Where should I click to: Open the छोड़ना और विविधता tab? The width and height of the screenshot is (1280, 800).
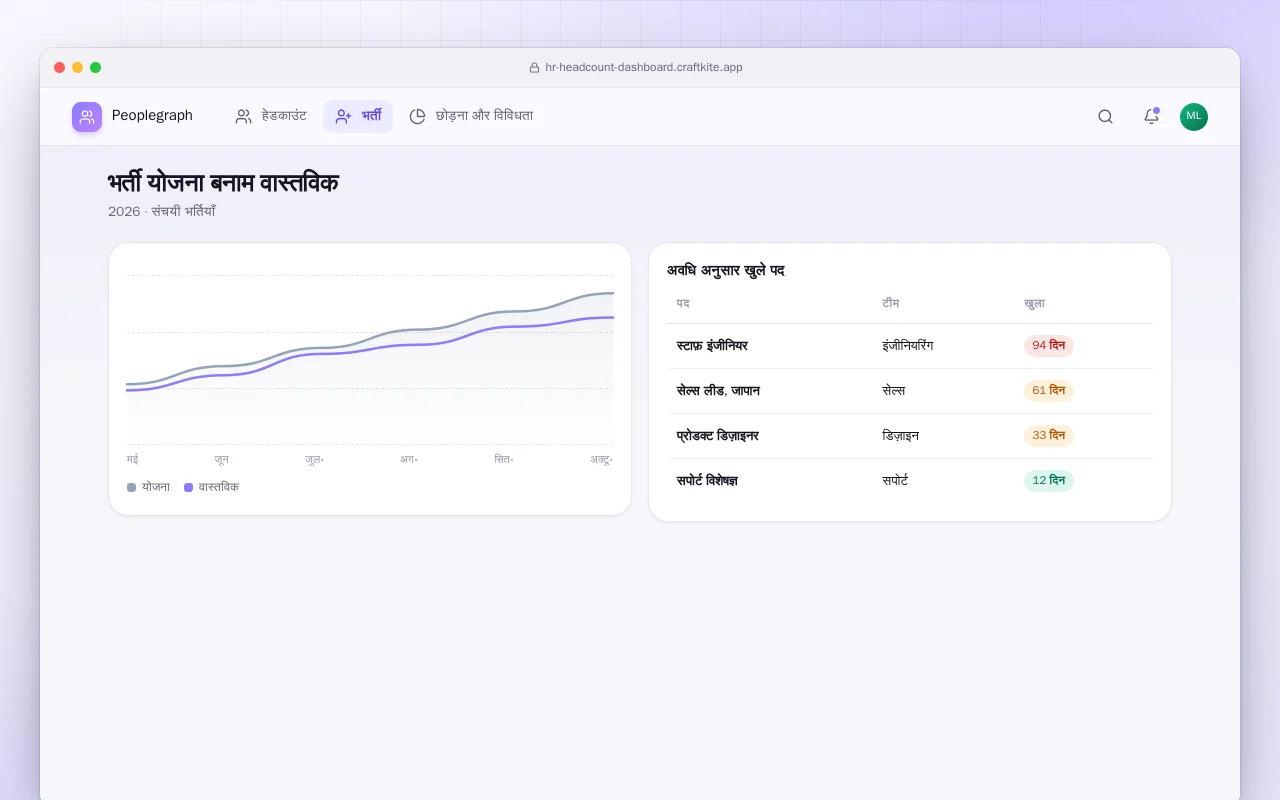point(471,116)
